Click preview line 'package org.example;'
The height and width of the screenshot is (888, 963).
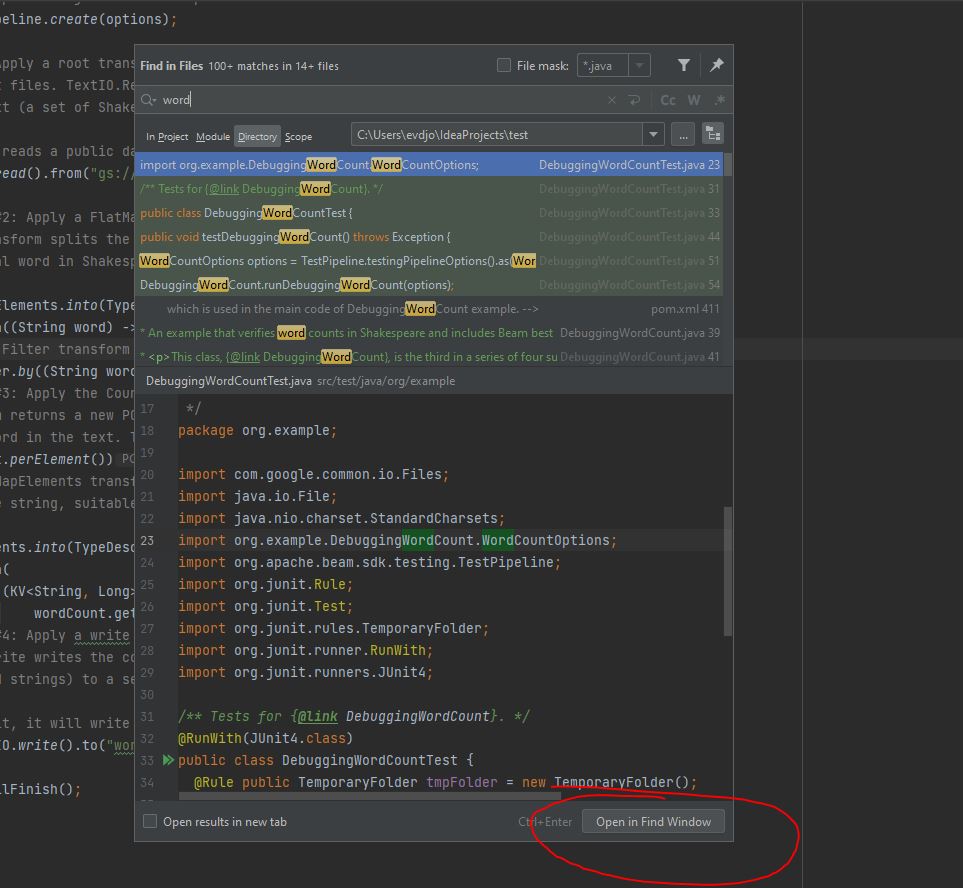257,430
